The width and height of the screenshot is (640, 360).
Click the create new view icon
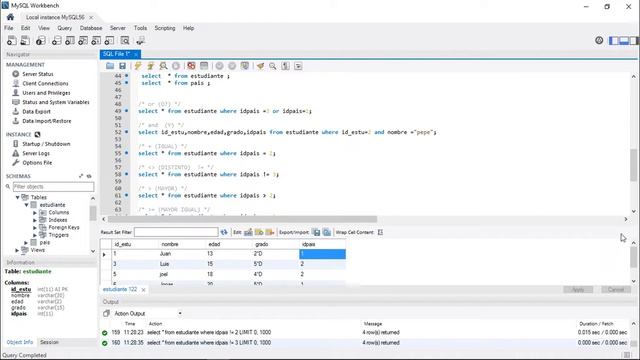click(83, 40)
